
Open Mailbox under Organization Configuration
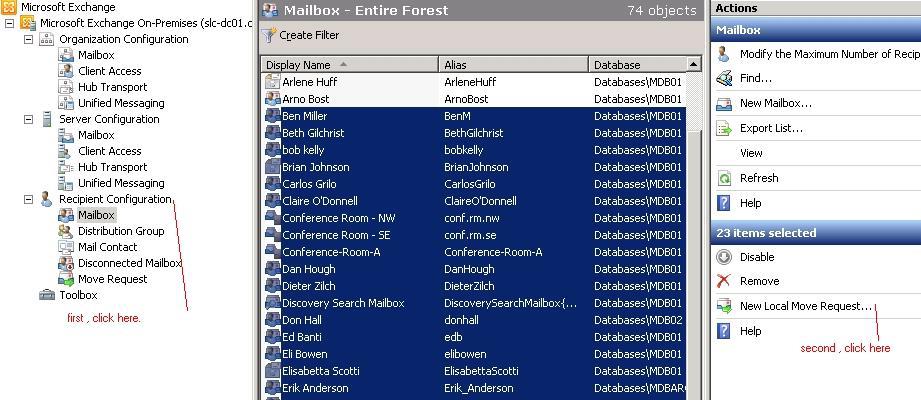pos(96,55)
